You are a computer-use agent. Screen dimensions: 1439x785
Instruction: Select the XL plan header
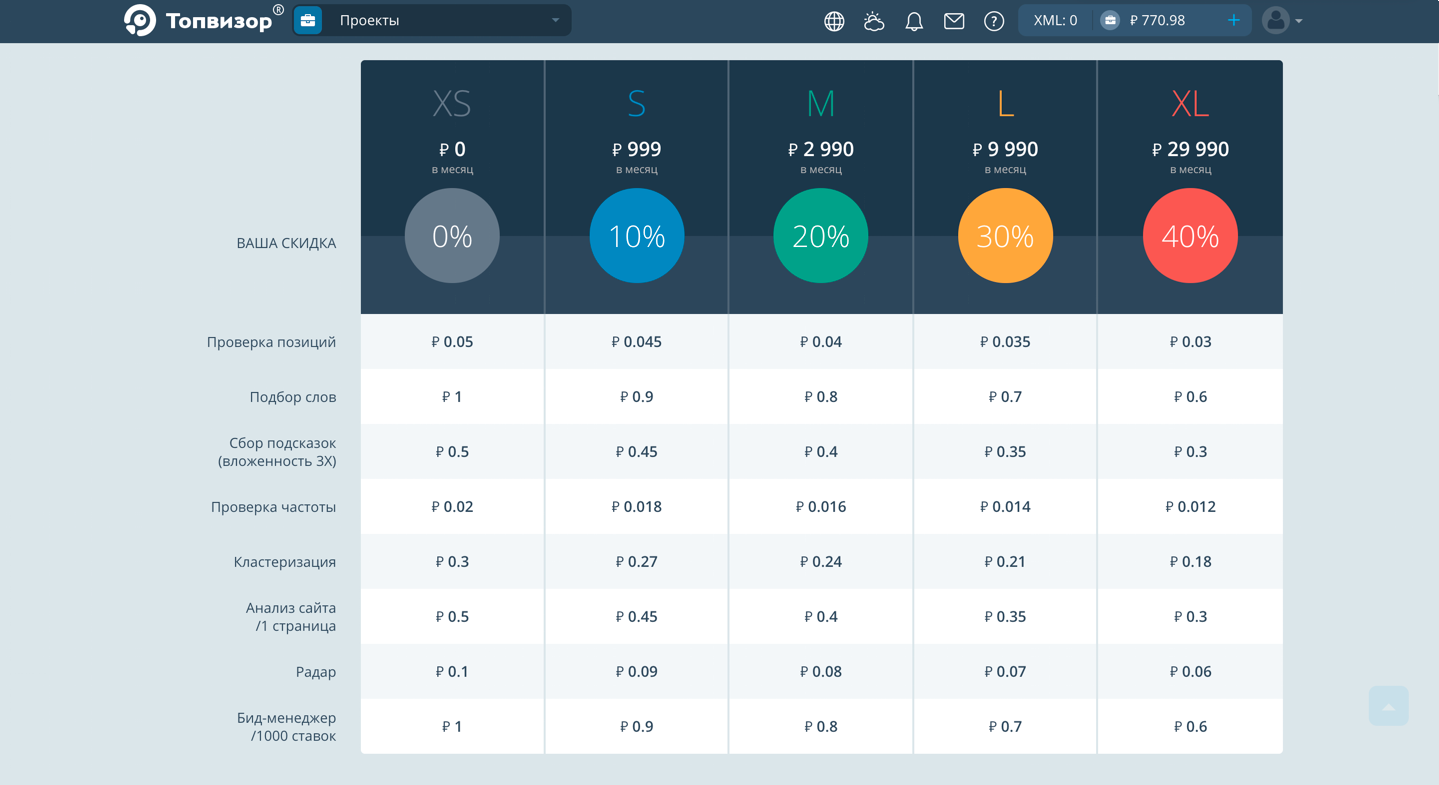click(1190, 103)
